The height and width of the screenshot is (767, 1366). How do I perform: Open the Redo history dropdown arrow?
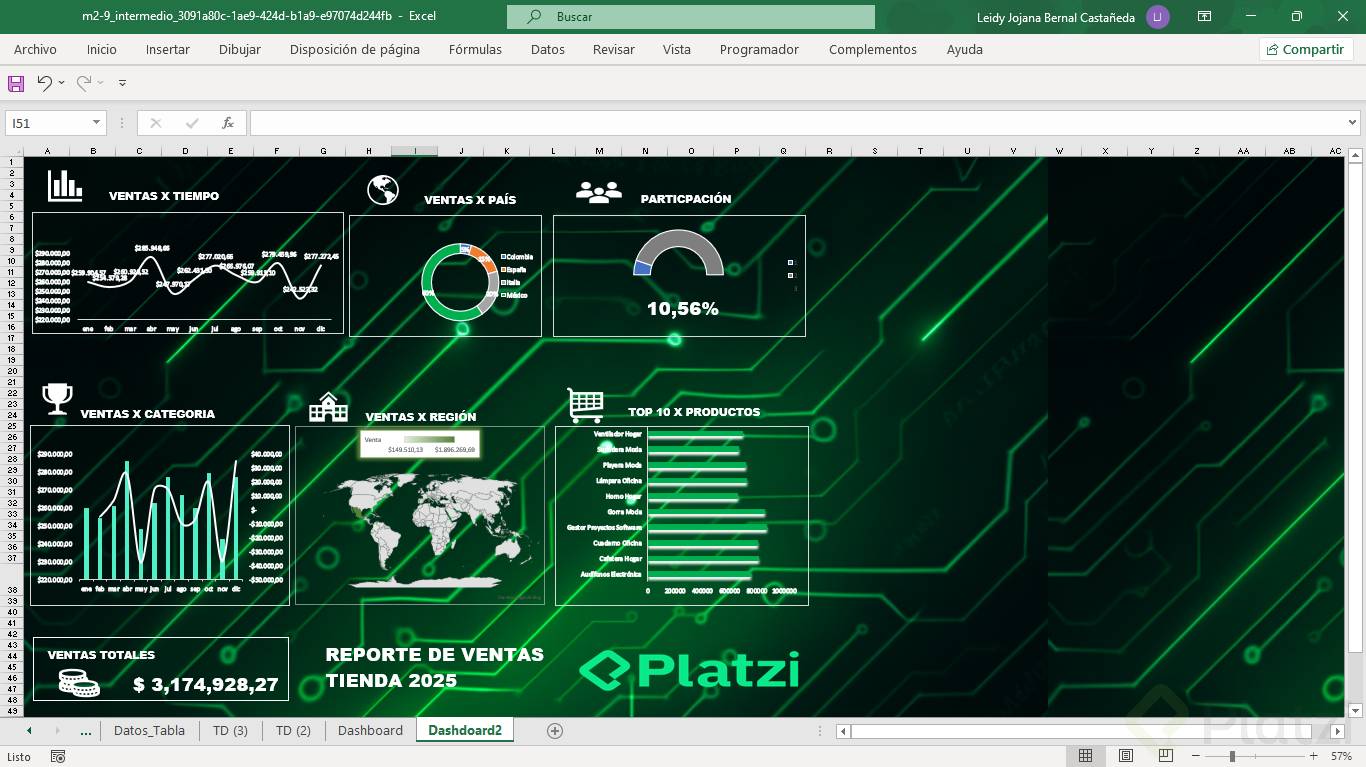click(101, 83)
